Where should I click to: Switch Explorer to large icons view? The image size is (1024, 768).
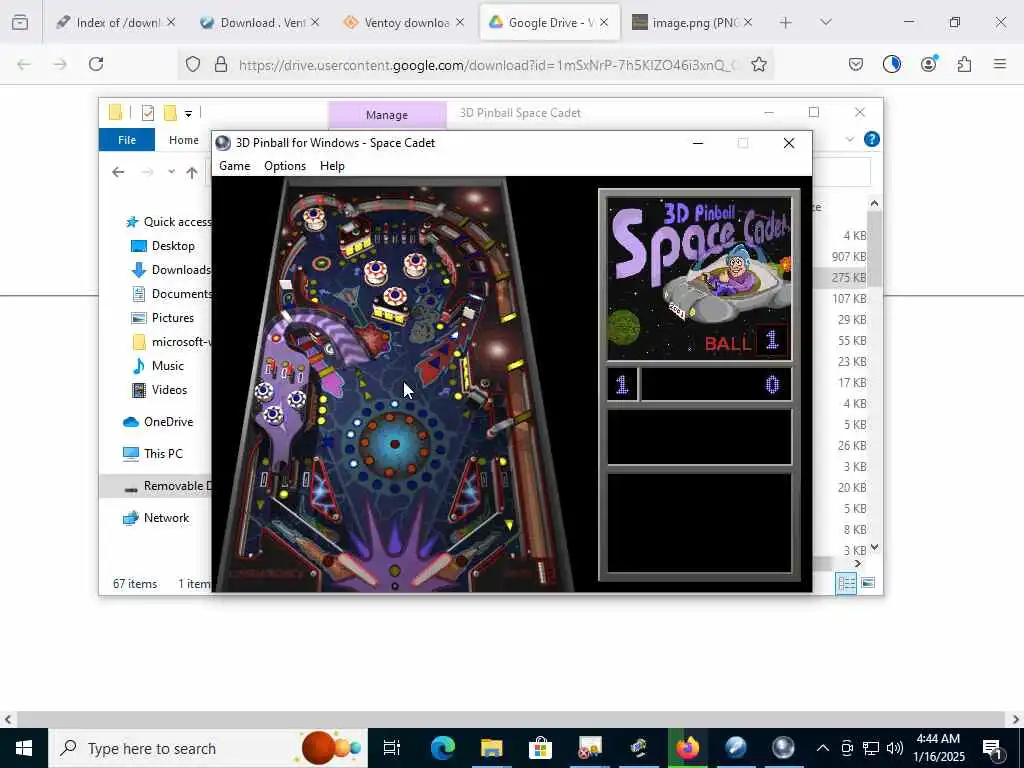click(868, 583)
